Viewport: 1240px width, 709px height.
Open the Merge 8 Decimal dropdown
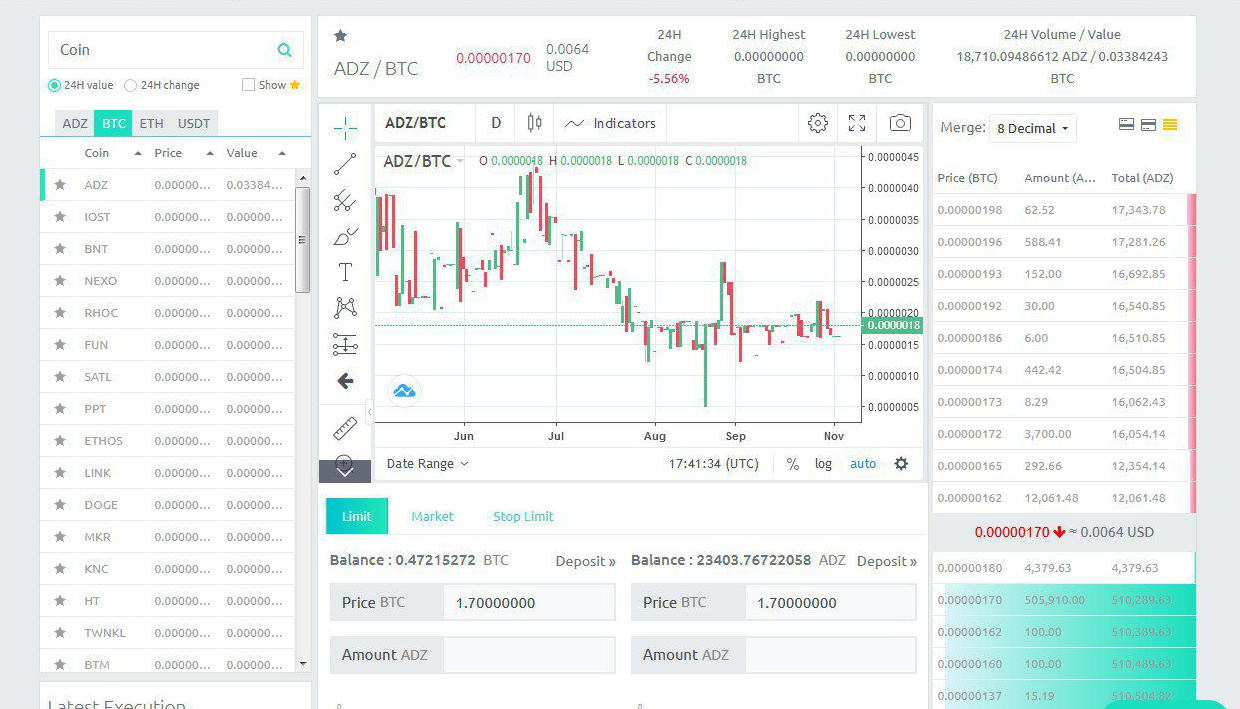tap(1032, 128)
